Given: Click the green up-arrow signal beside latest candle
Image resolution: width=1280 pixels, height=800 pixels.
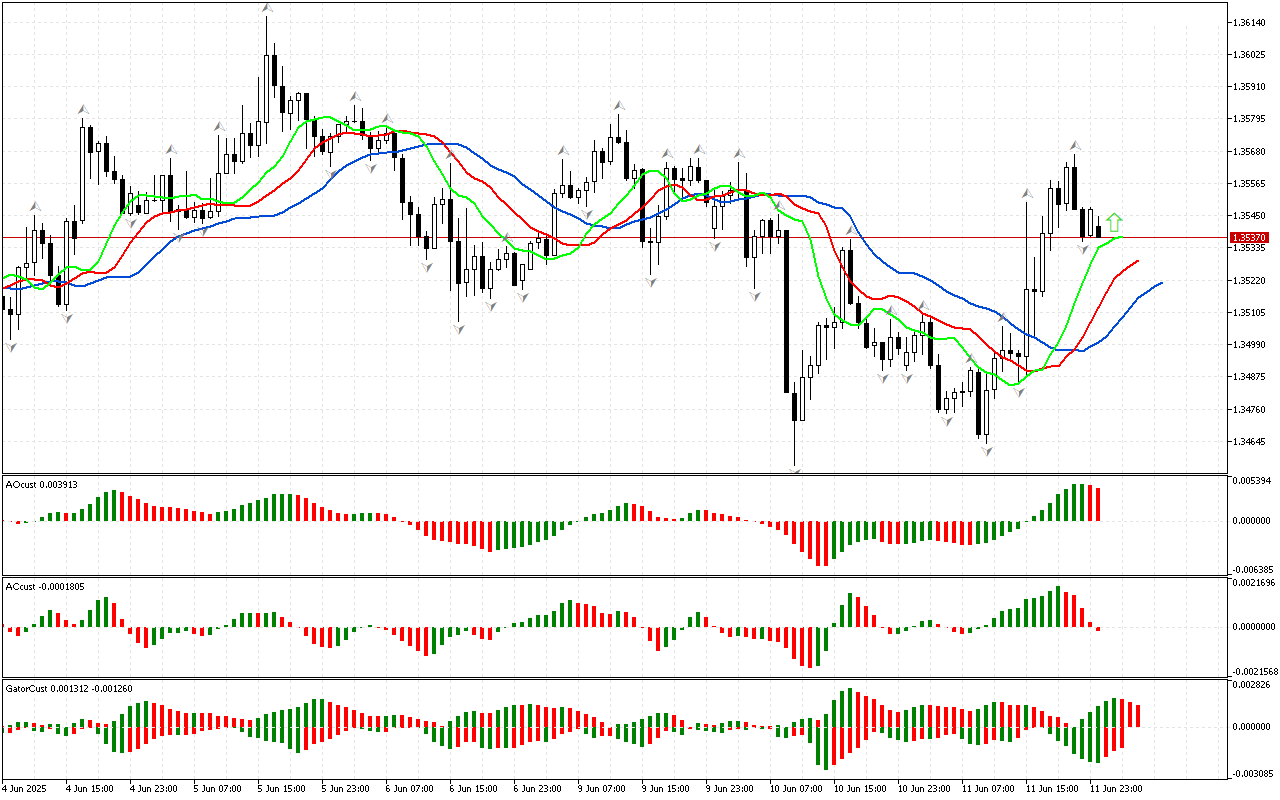Looking at the screenshot, I should tap(1114, 223).
